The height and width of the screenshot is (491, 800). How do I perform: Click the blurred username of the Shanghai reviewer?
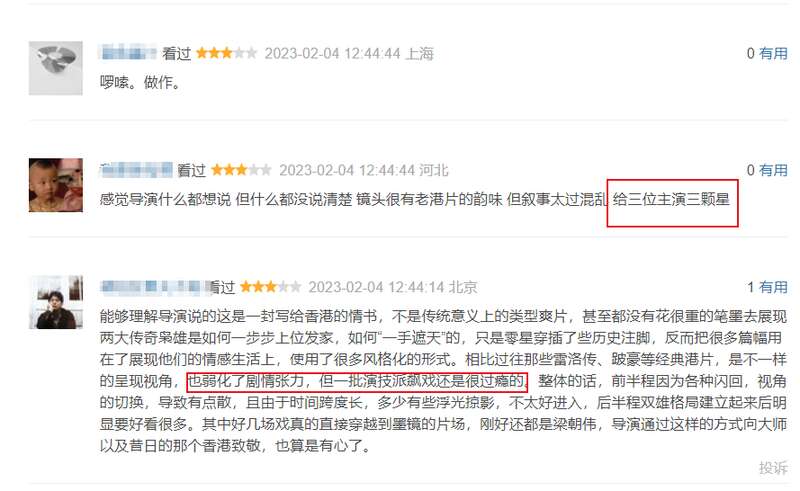click(128, 53)
